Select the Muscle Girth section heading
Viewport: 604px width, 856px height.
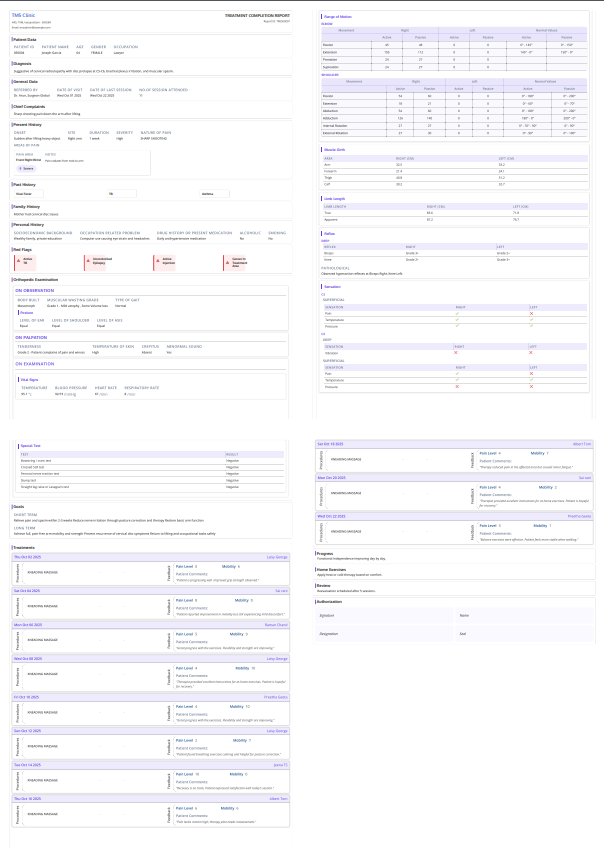pos(334,150)
